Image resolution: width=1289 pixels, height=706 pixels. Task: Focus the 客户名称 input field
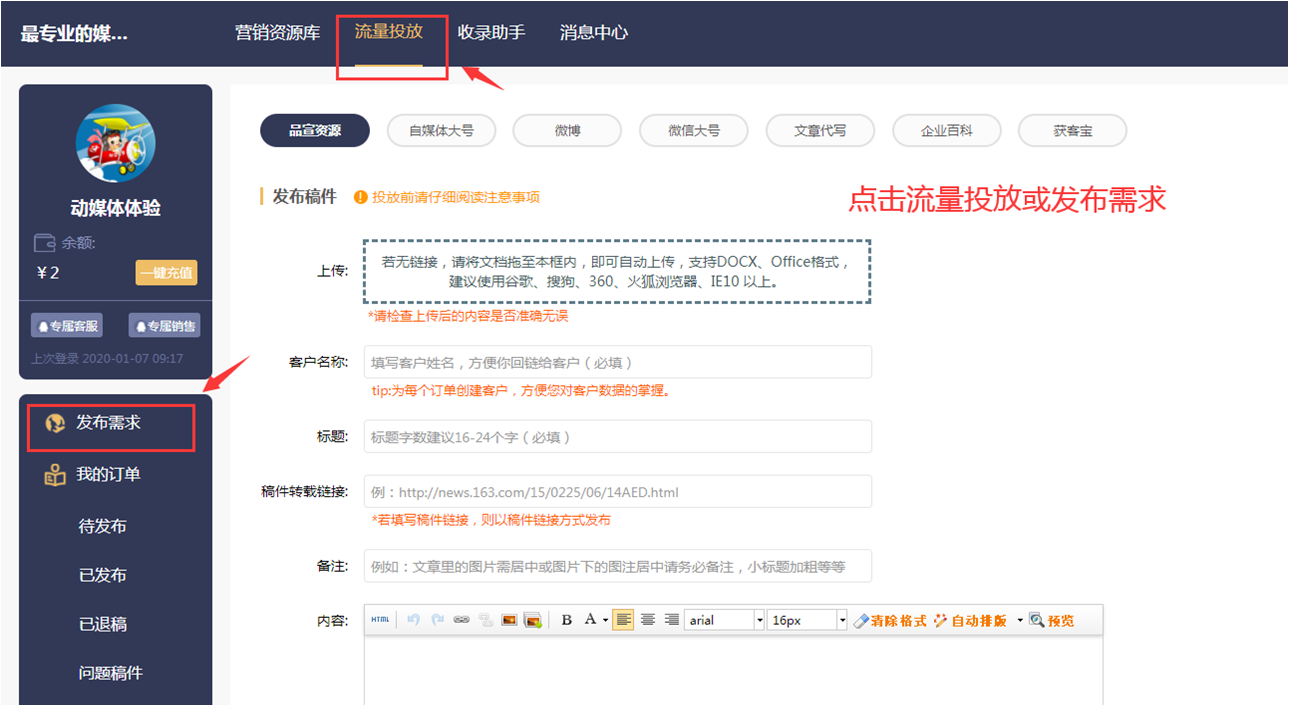tap(617, 362)
